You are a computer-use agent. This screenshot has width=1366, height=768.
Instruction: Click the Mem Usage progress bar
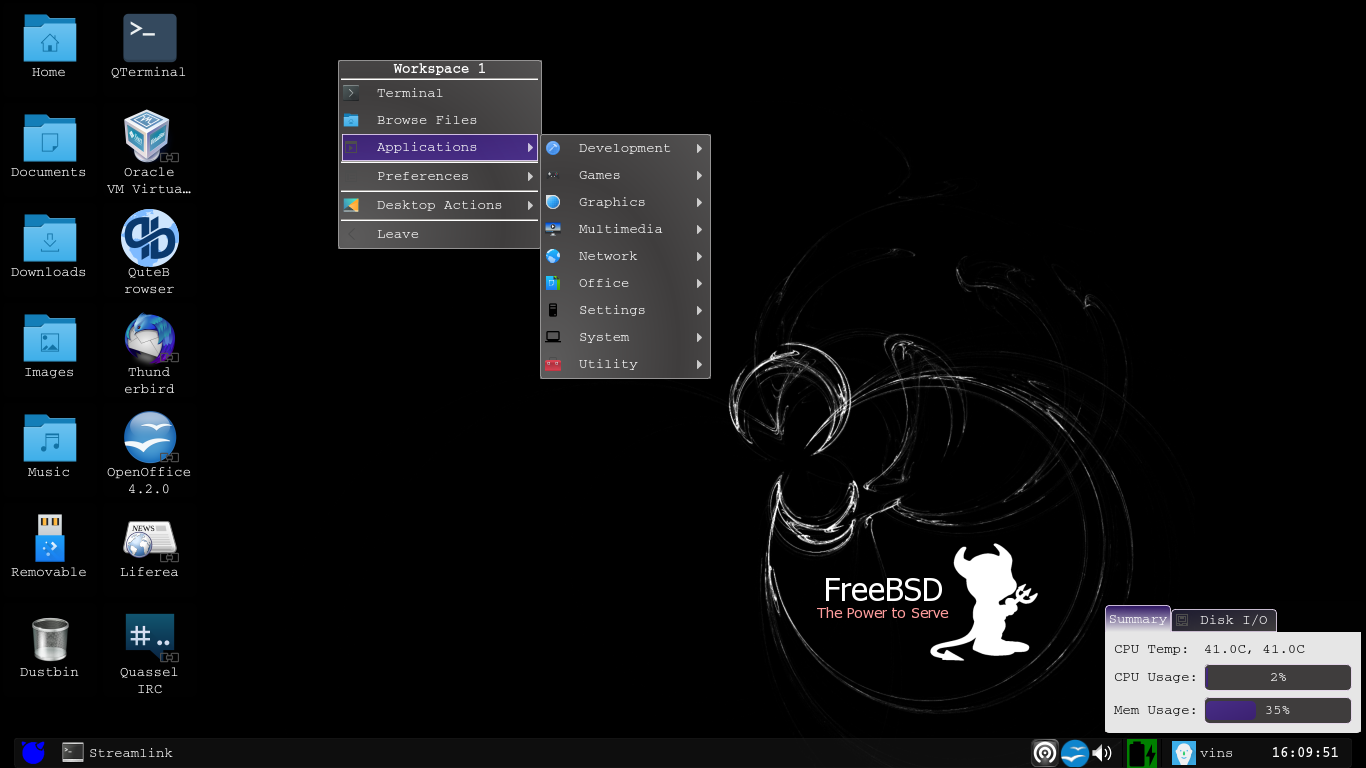click(1278, 710)
